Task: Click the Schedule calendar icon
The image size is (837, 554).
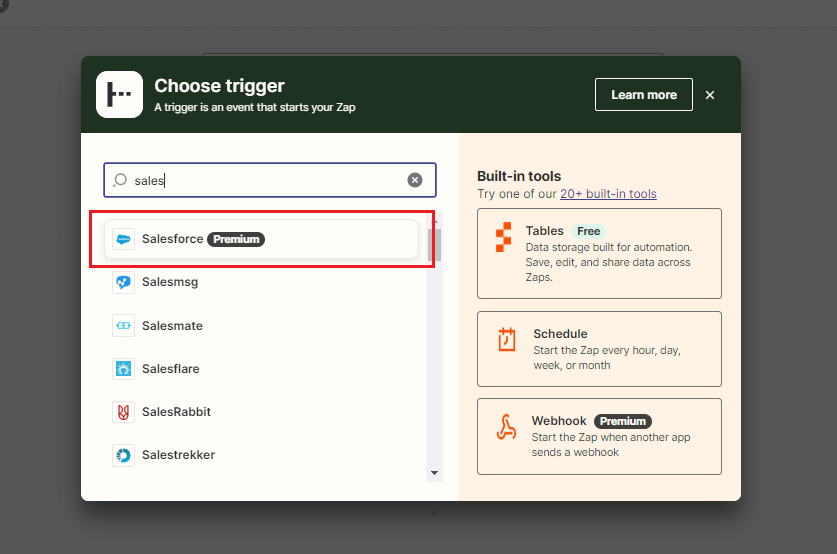Action: pyautogui.click(x=507, y=339)
